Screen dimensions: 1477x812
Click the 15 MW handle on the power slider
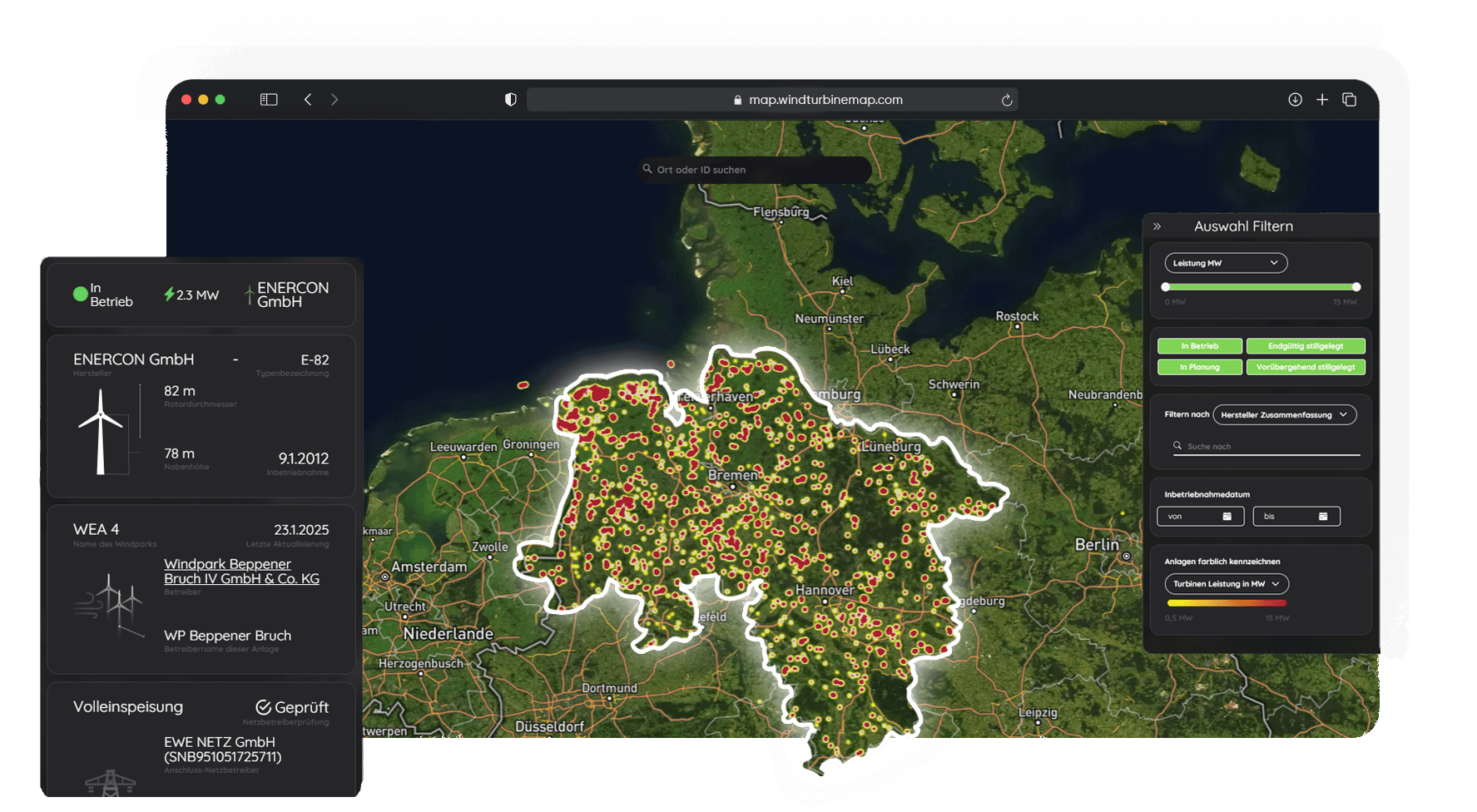click(x=1356, y=286)
